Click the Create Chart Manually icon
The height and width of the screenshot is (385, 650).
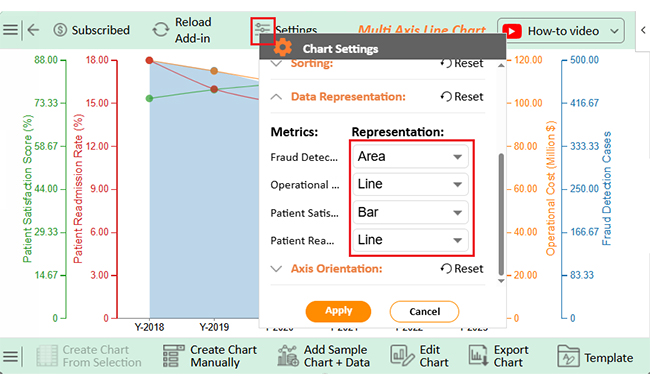click(x=173, y=356)
